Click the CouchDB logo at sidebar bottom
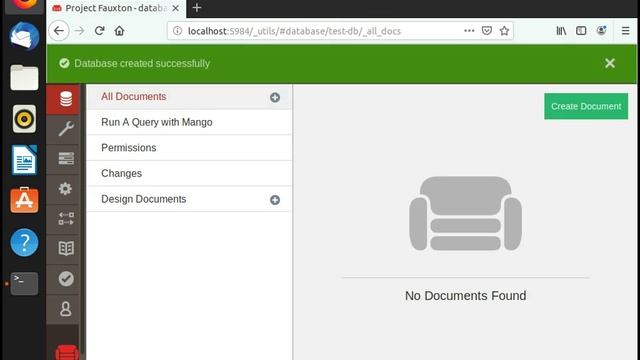Viewport: 640px width, 360px height. [x=67, y=352]
